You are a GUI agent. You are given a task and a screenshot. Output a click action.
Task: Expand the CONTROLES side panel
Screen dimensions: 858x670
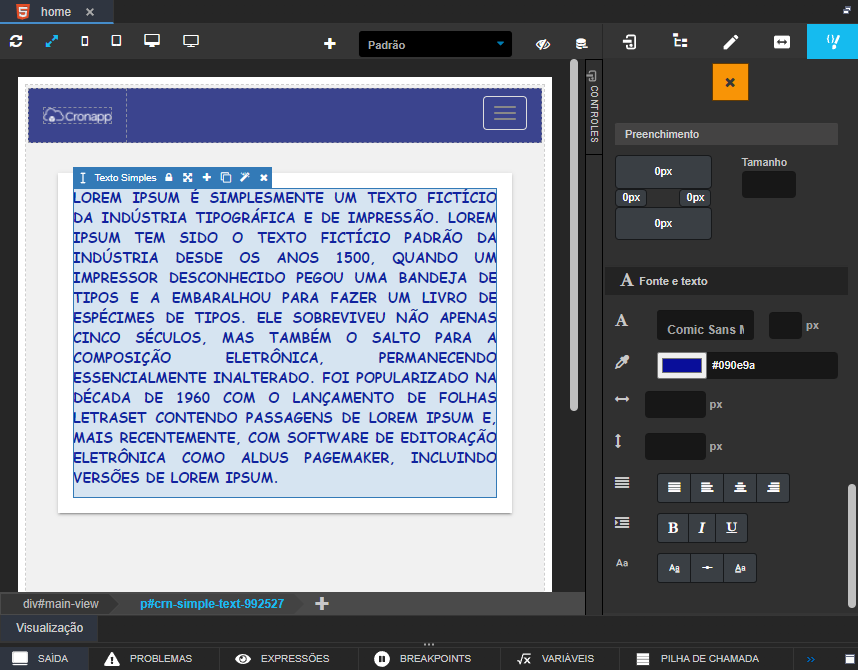click(594, 107)
